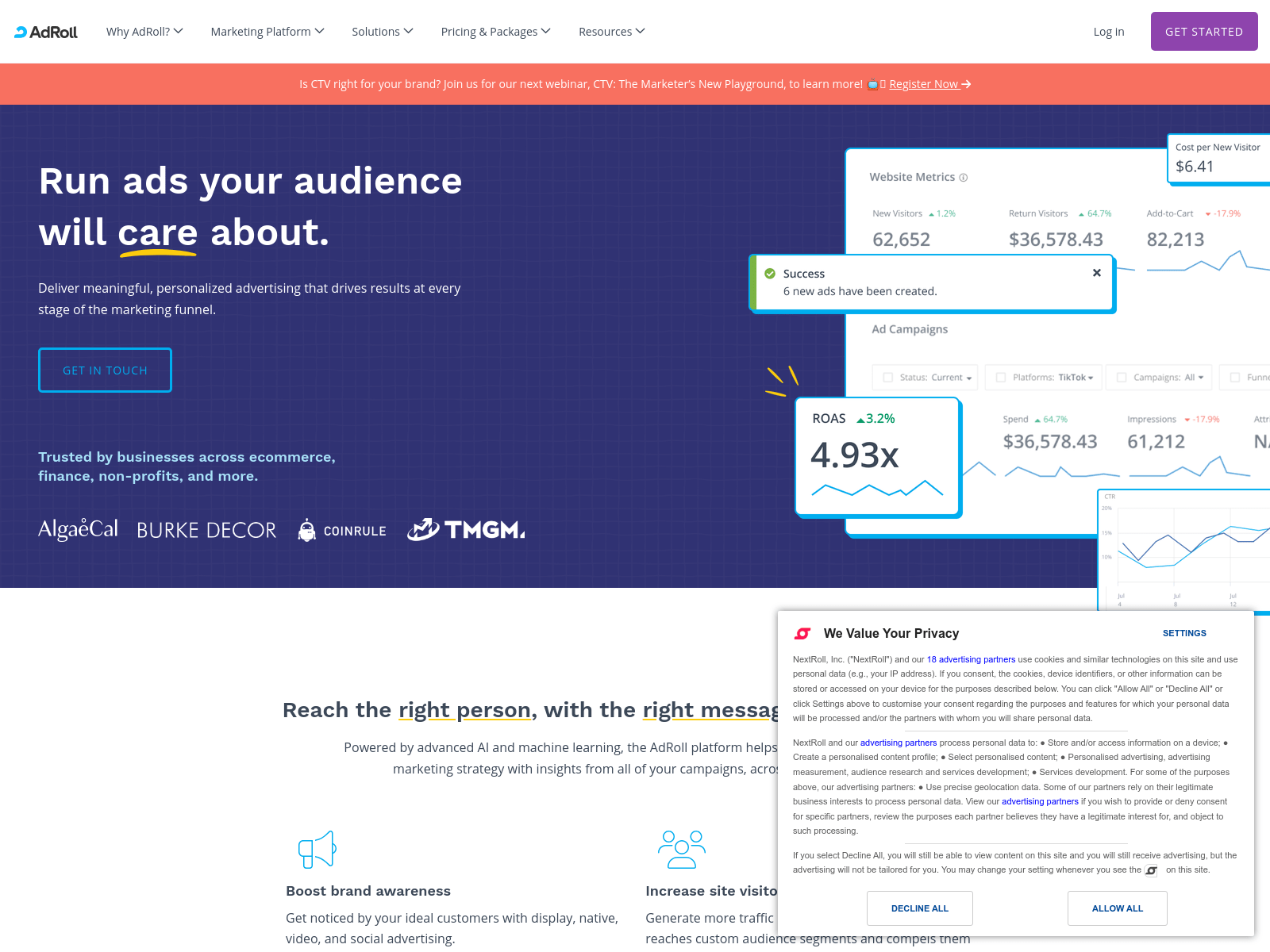Click the green Success checkmark icon
The height and width of the screenshot is (952, 1270).
(770, 274)
